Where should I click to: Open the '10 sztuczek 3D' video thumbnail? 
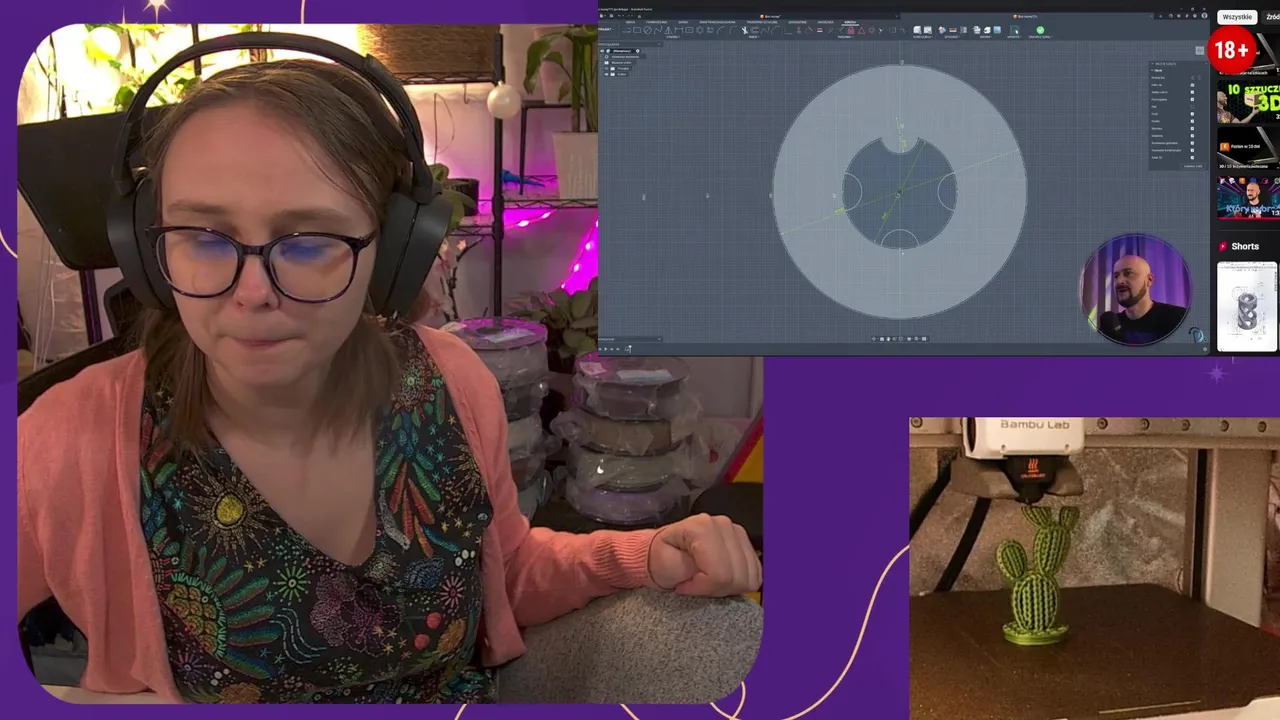click(1248, 103)
